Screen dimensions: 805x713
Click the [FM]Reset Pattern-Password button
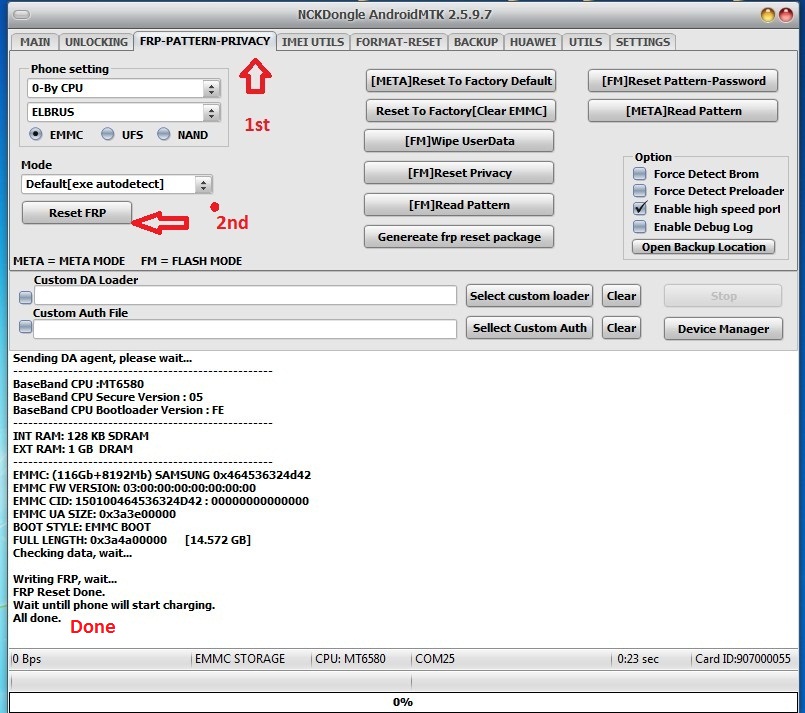(683, 81)
